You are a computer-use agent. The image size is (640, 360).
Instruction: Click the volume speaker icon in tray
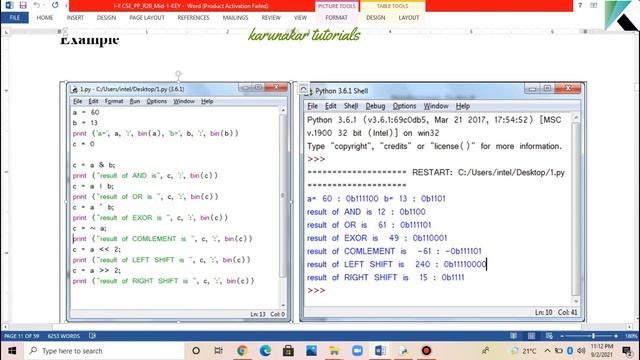click(x=581, y=351)
